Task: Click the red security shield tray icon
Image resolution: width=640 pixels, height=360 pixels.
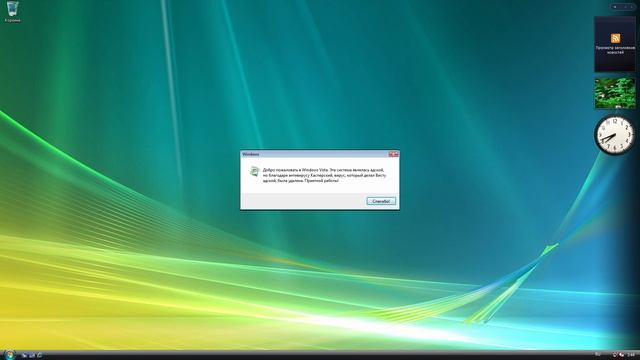Action: click(x=615, y=355)
